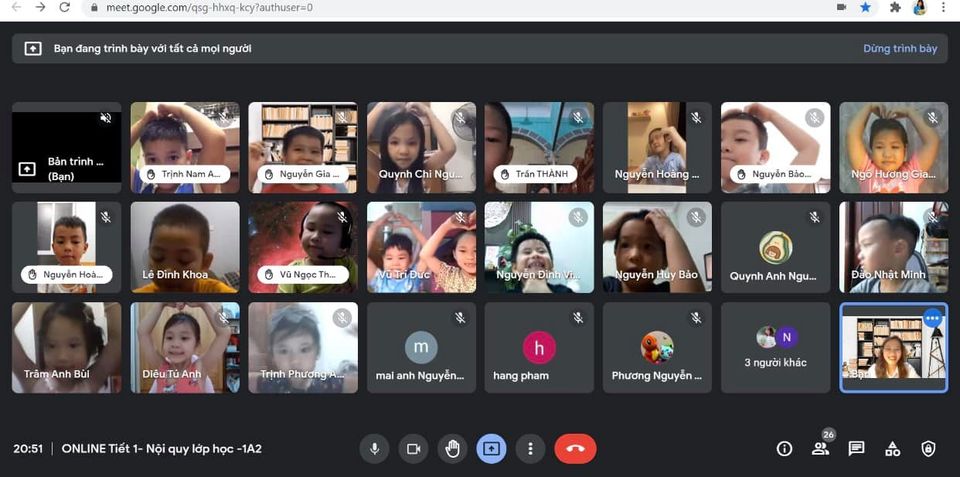
Task: Reload the page with the browser refresh button
Action: (65, 7)
